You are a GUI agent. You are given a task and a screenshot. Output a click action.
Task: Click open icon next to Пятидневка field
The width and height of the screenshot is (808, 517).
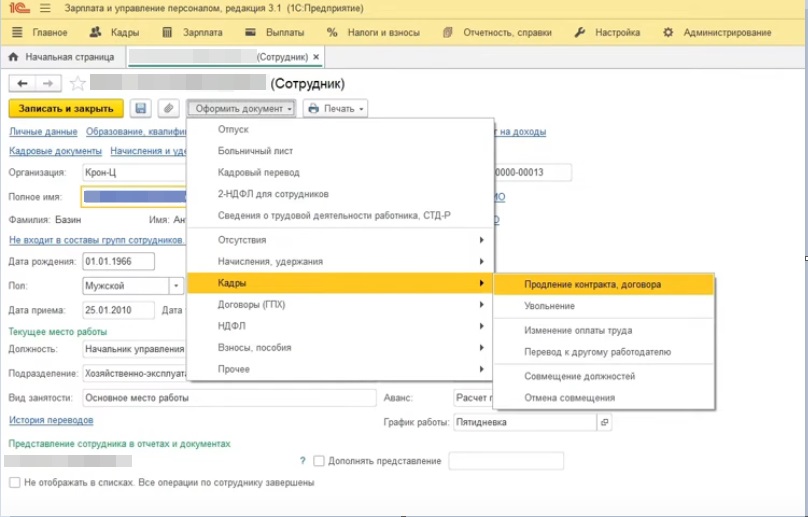click(x=604, y=423)
